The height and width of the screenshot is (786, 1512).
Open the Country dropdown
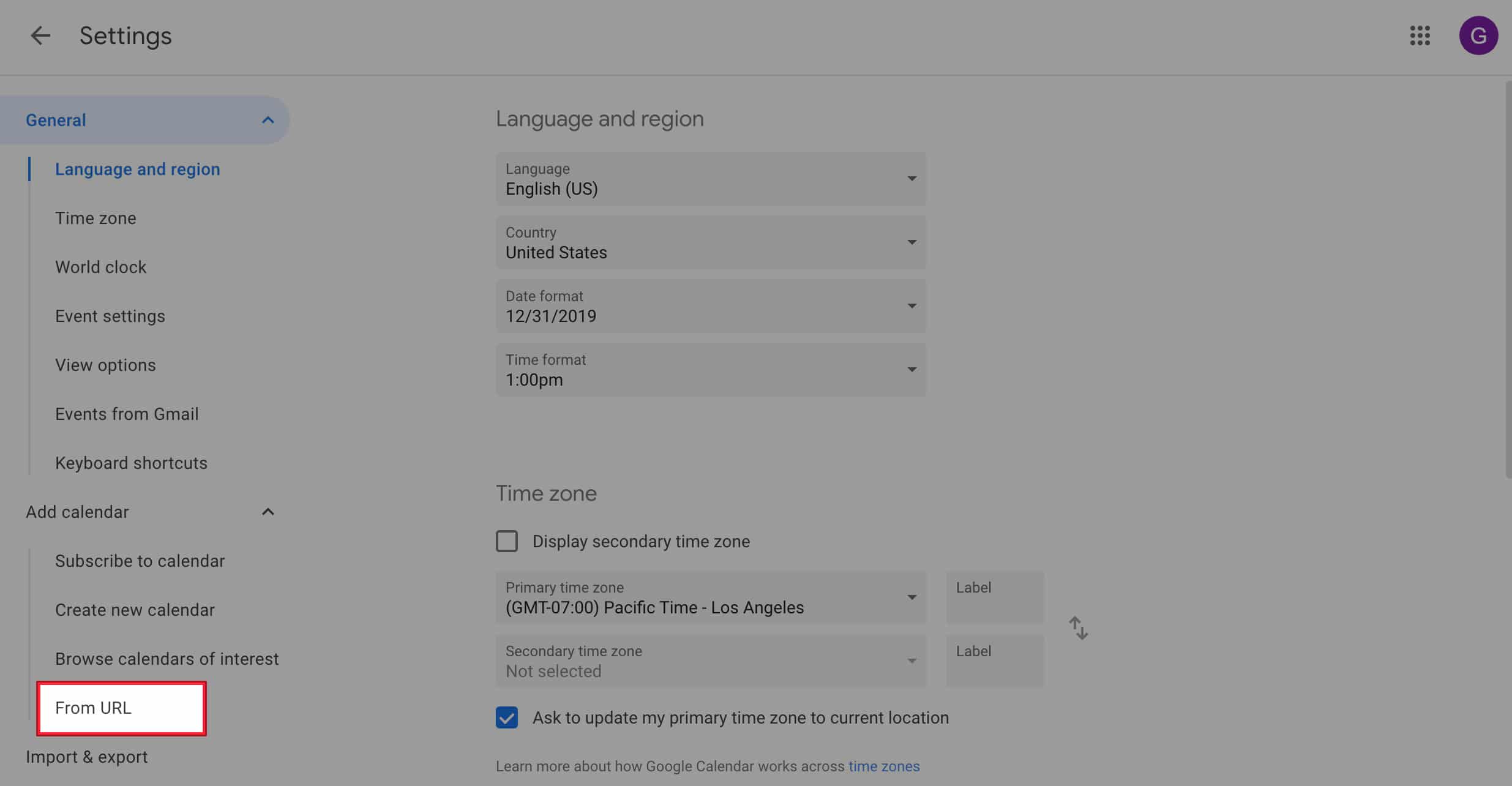tap(710, 242)
